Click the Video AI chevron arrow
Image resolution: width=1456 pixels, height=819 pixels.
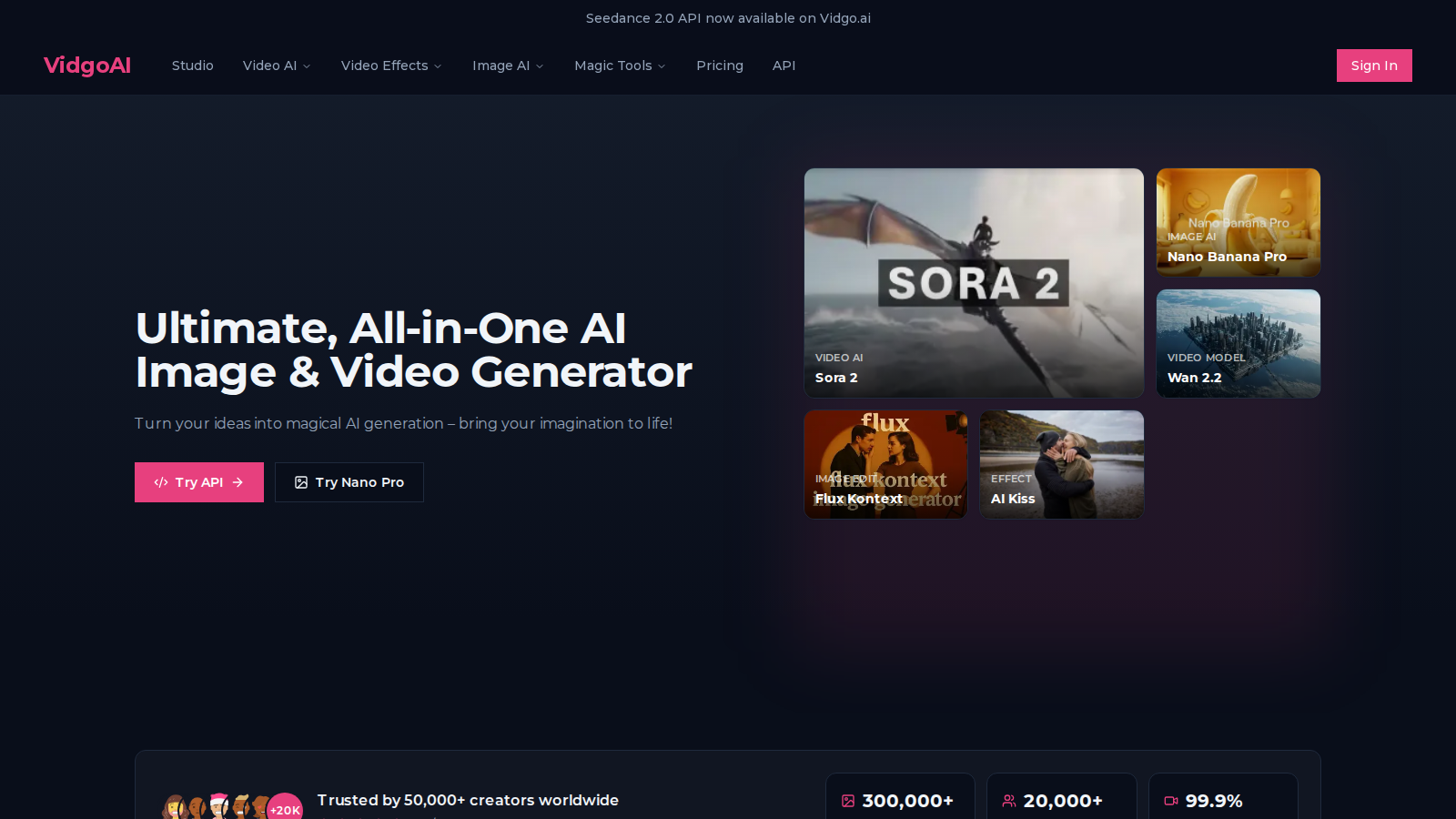[x=307, y=66]
